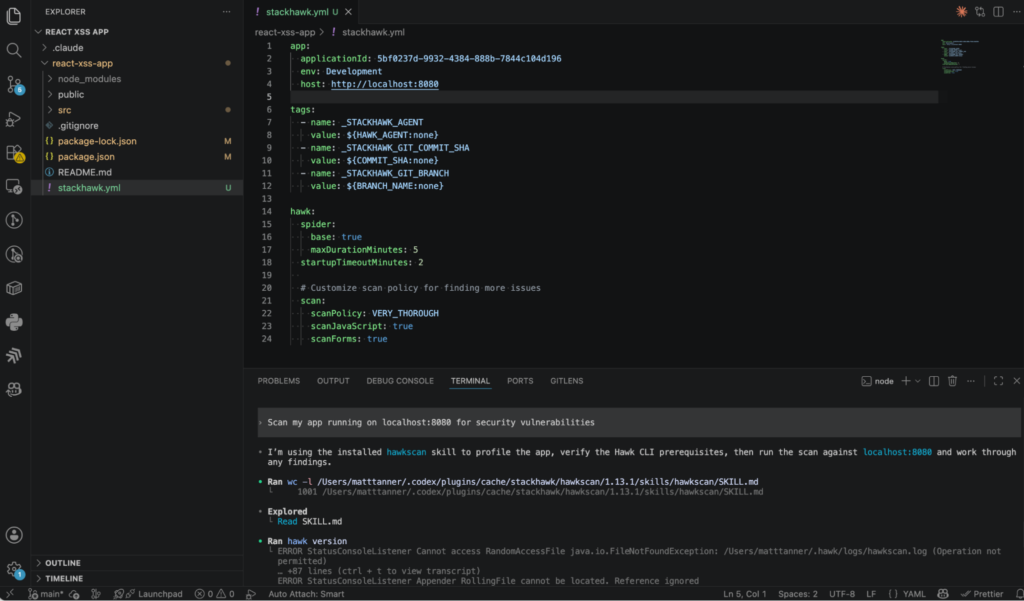Switch to the DEBUG CONSOLE tab
This screenshot has height=601, width=1024.
point(400,381)
